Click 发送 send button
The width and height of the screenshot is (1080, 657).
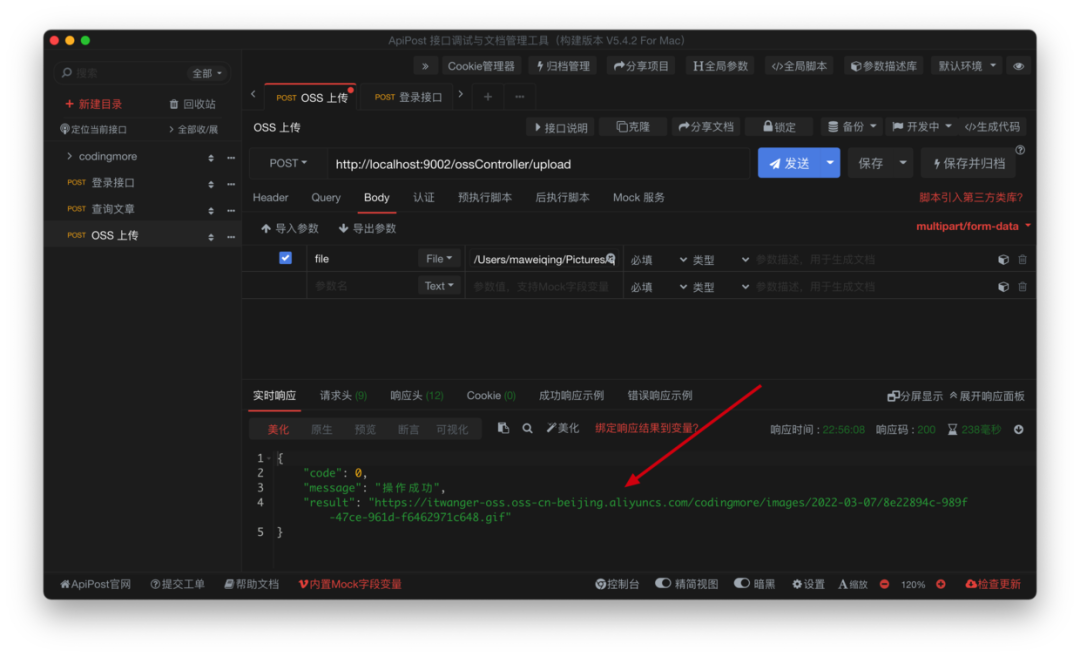[x=789, y=163]
